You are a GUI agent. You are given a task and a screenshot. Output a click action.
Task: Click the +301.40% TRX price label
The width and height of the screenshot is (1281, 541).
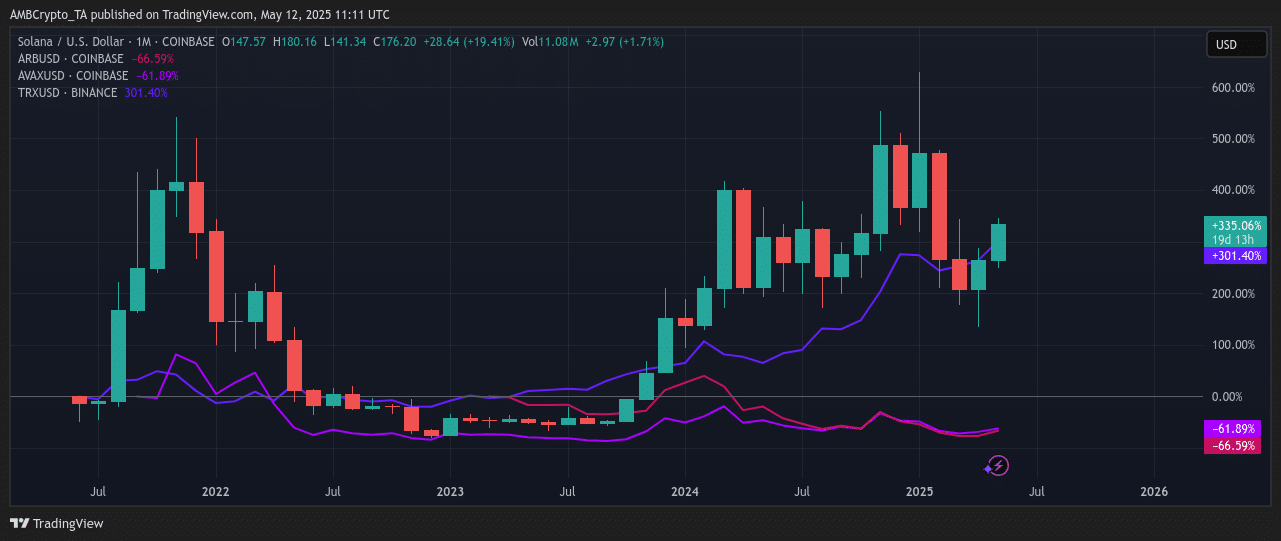1234,256
